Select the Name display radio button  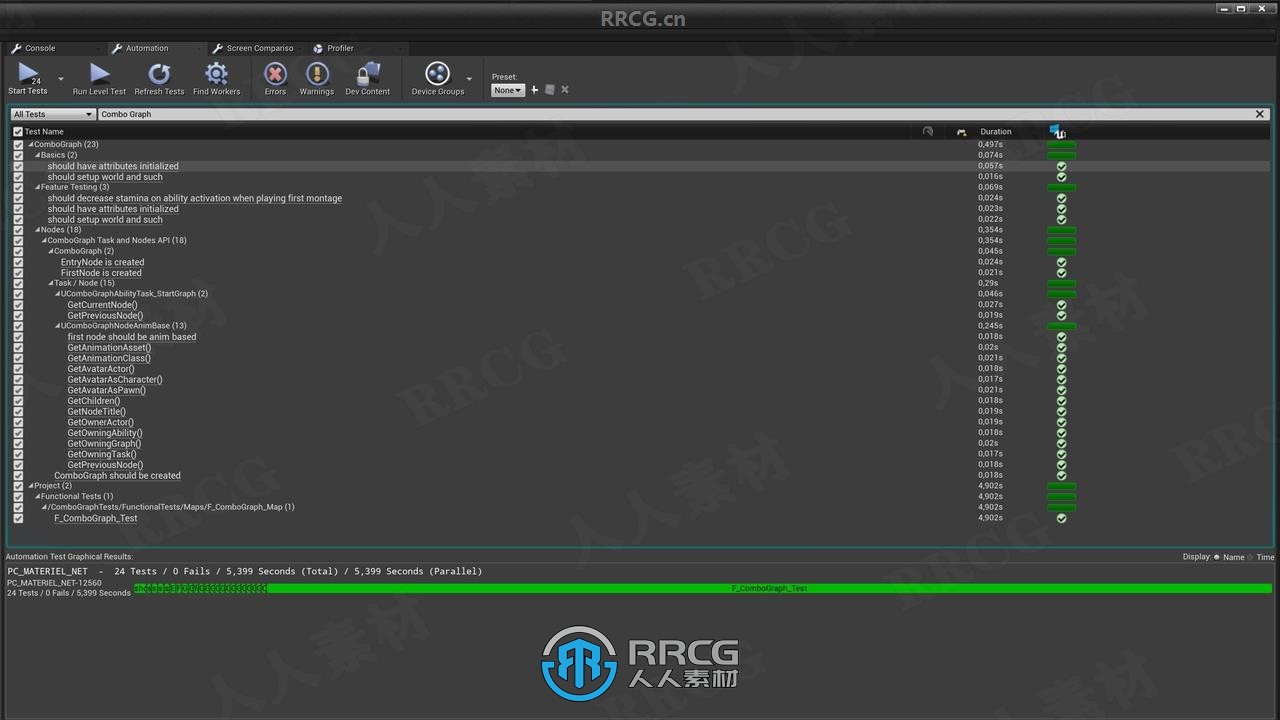[1217, 557]
